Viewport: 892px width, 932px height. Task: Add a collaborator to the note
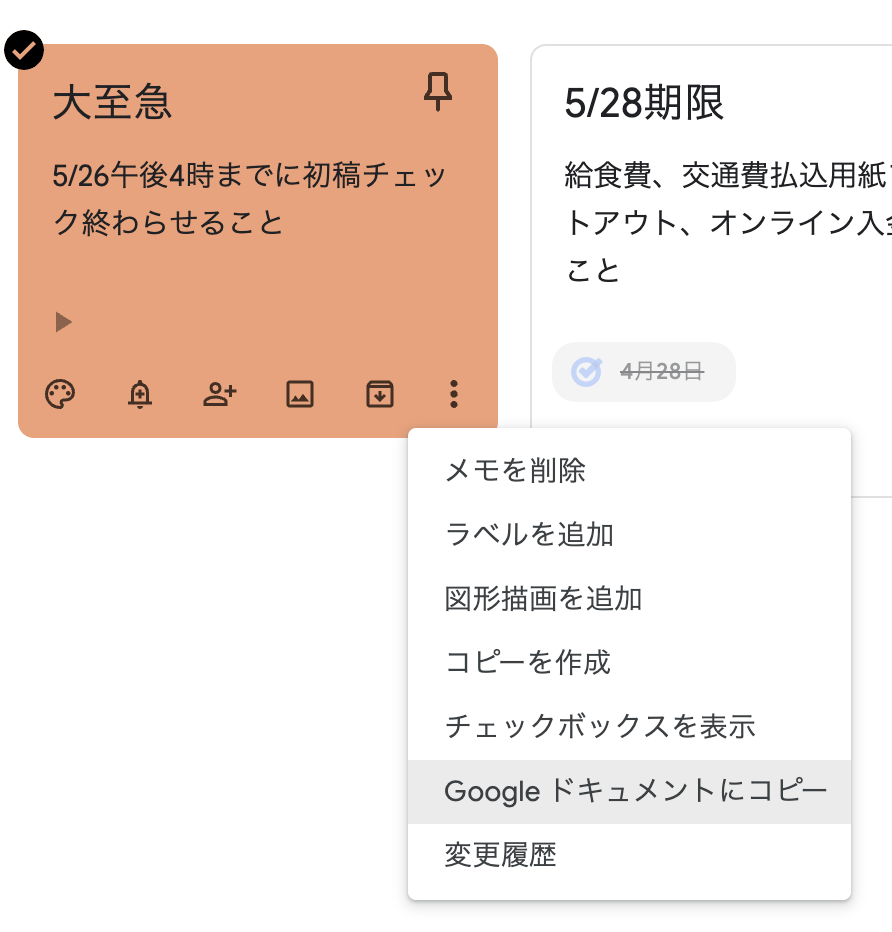coord(220,394)
